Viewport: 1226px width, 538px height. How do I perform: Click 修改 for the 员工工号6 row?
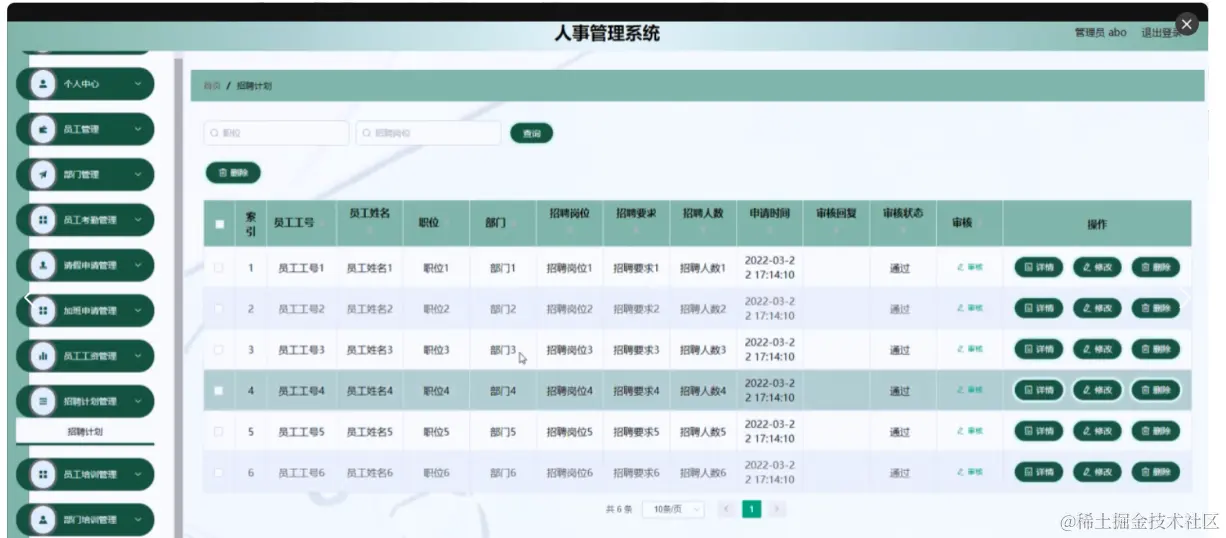(x=1097, y=472)
